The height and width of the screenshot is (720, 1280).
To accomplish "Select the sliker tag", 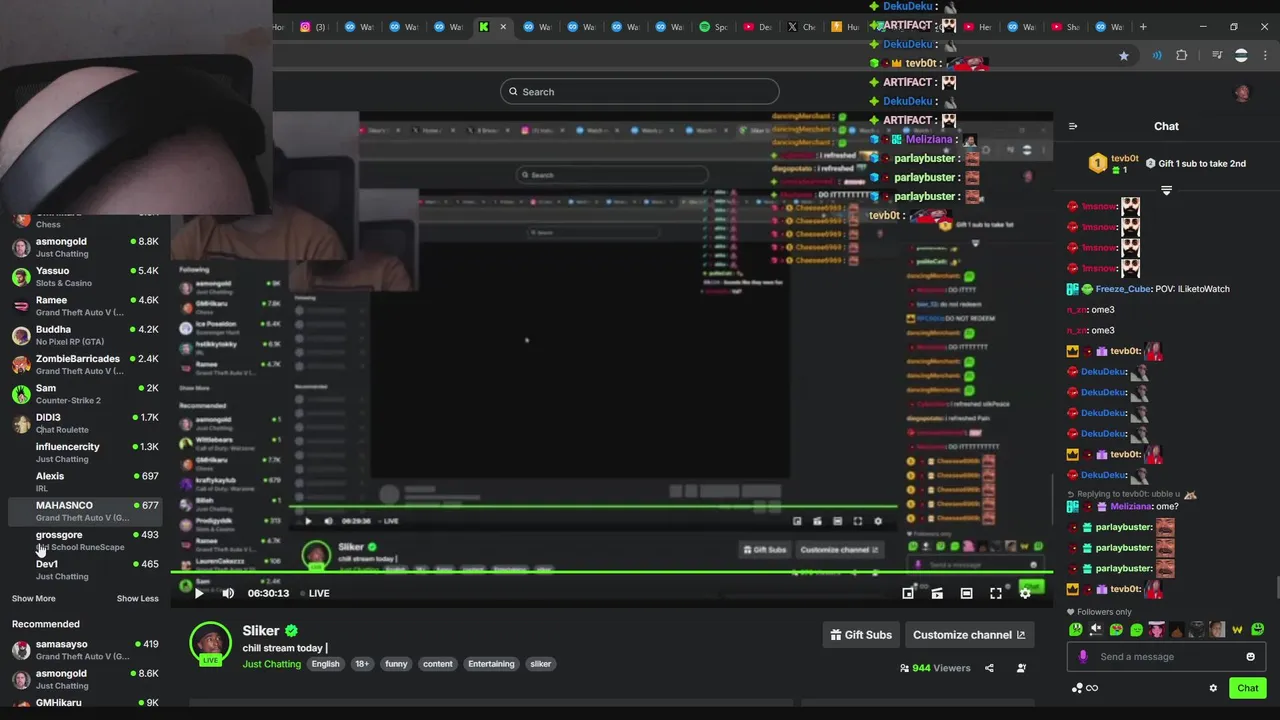I will point(540,664).
